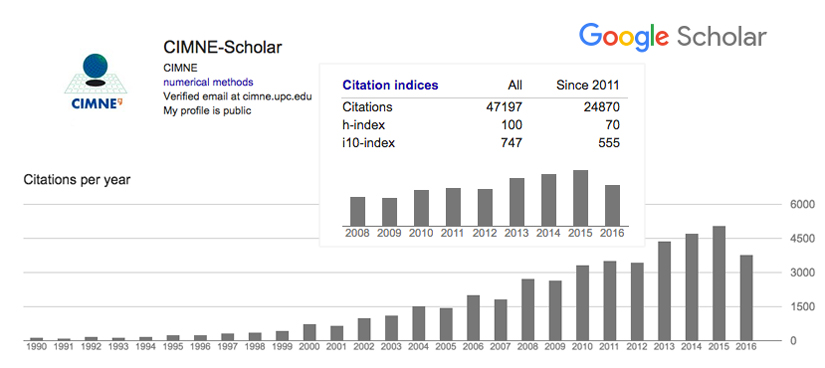Select the 2006 bar in the large chart
825x368 pixels.
(474, 318)
